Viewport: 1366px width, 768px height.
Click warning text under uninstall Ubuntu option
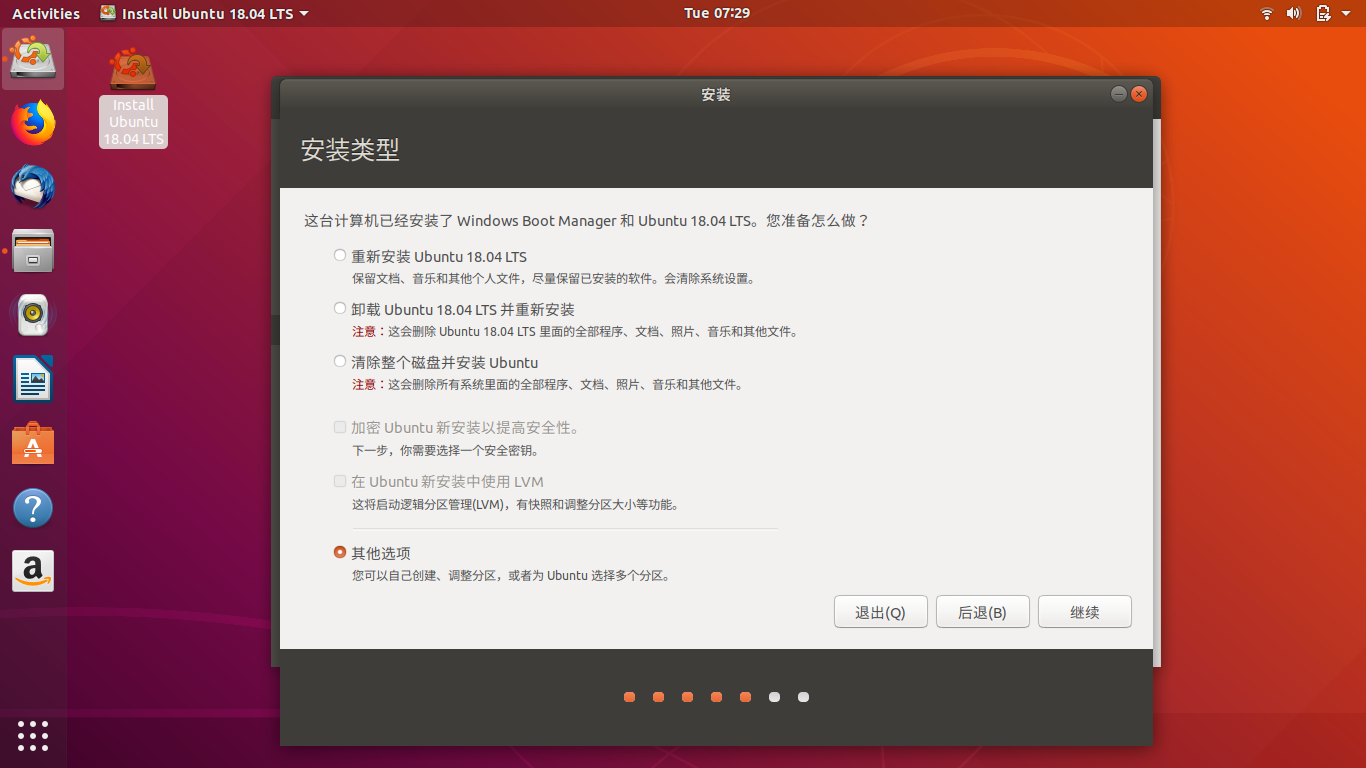[575, 332]
